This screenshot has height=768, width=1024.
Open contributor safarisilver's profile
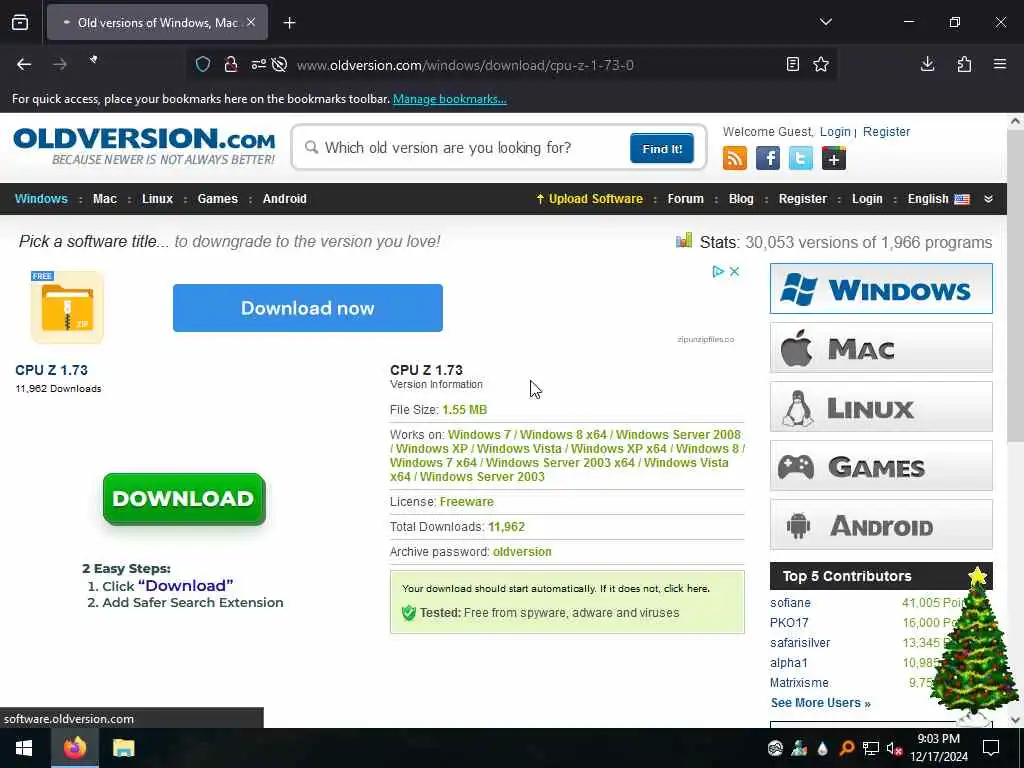click(x=800, y=643)
